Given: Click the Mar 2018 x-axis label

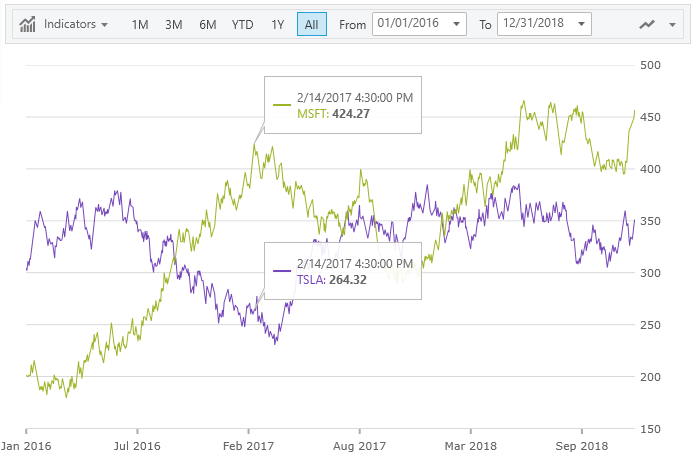Looking at the screenshot, I should (471, 444).
